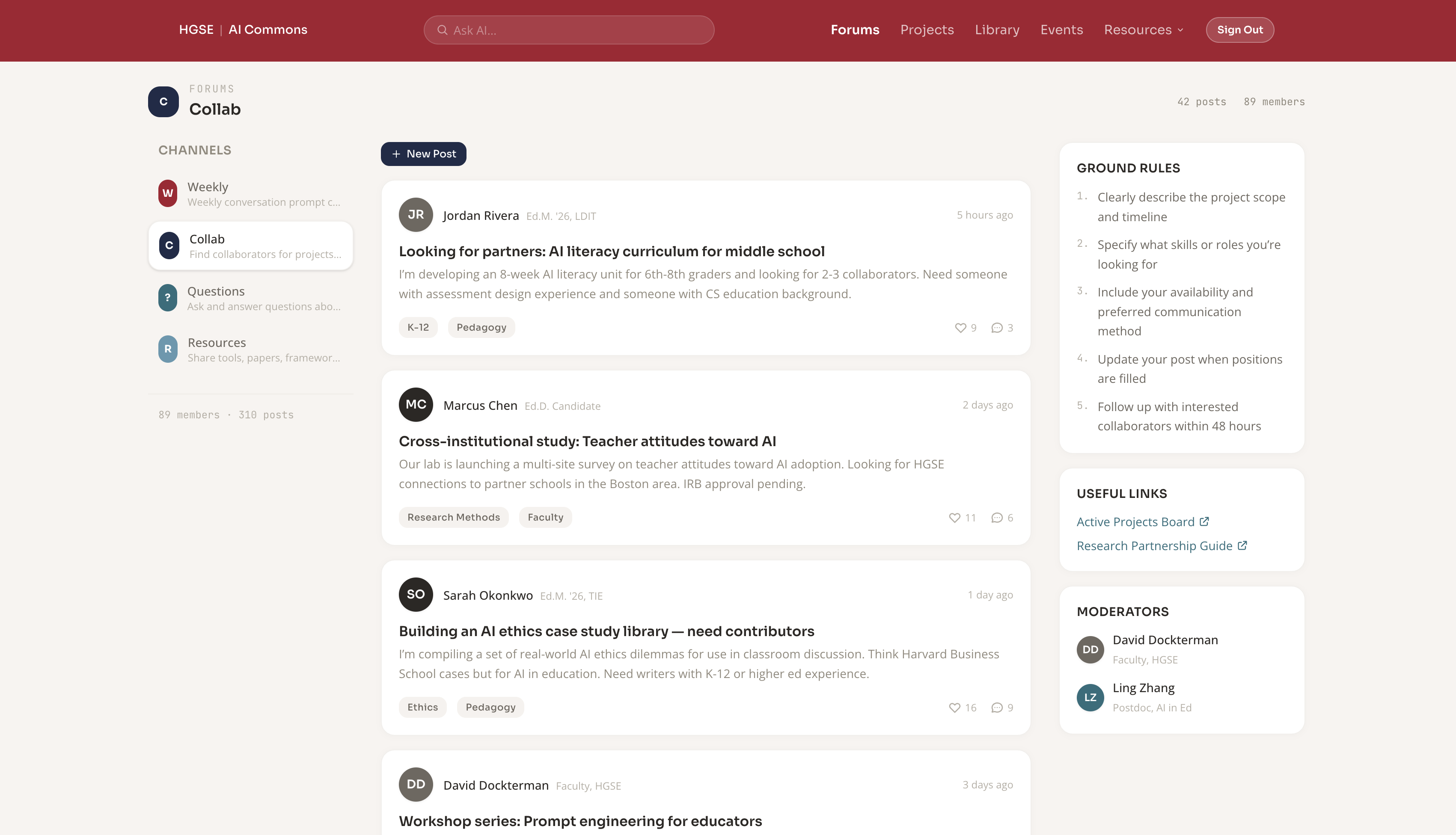Click Ling Zhang's LZ moderator avatar
This screenshot has width=1456, height=835.
[x=1090, y=697]
